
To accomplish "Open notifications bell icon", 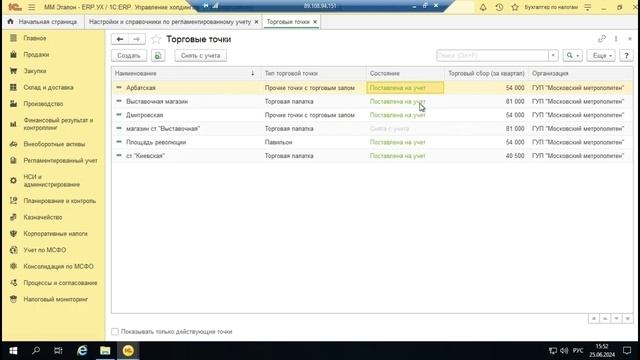I will point(483,7).
